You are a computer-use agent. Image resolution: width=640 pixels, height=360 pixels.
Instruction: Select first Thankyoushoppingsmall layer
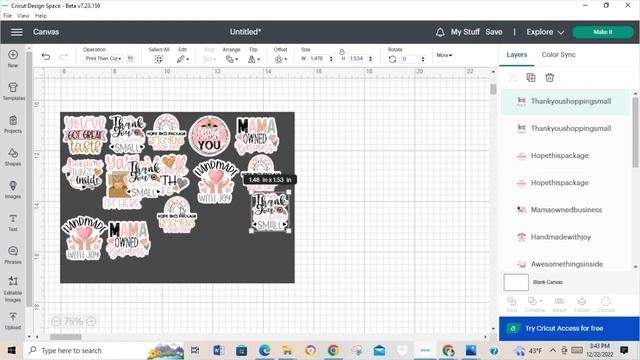565,101
